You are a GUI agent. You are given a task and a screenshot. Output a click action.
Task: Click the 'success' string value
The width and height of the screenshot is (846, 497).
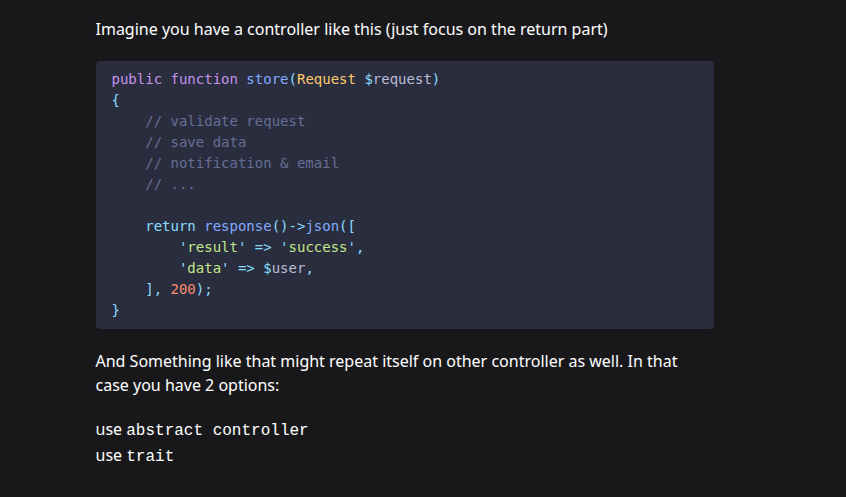coord(317,247)
